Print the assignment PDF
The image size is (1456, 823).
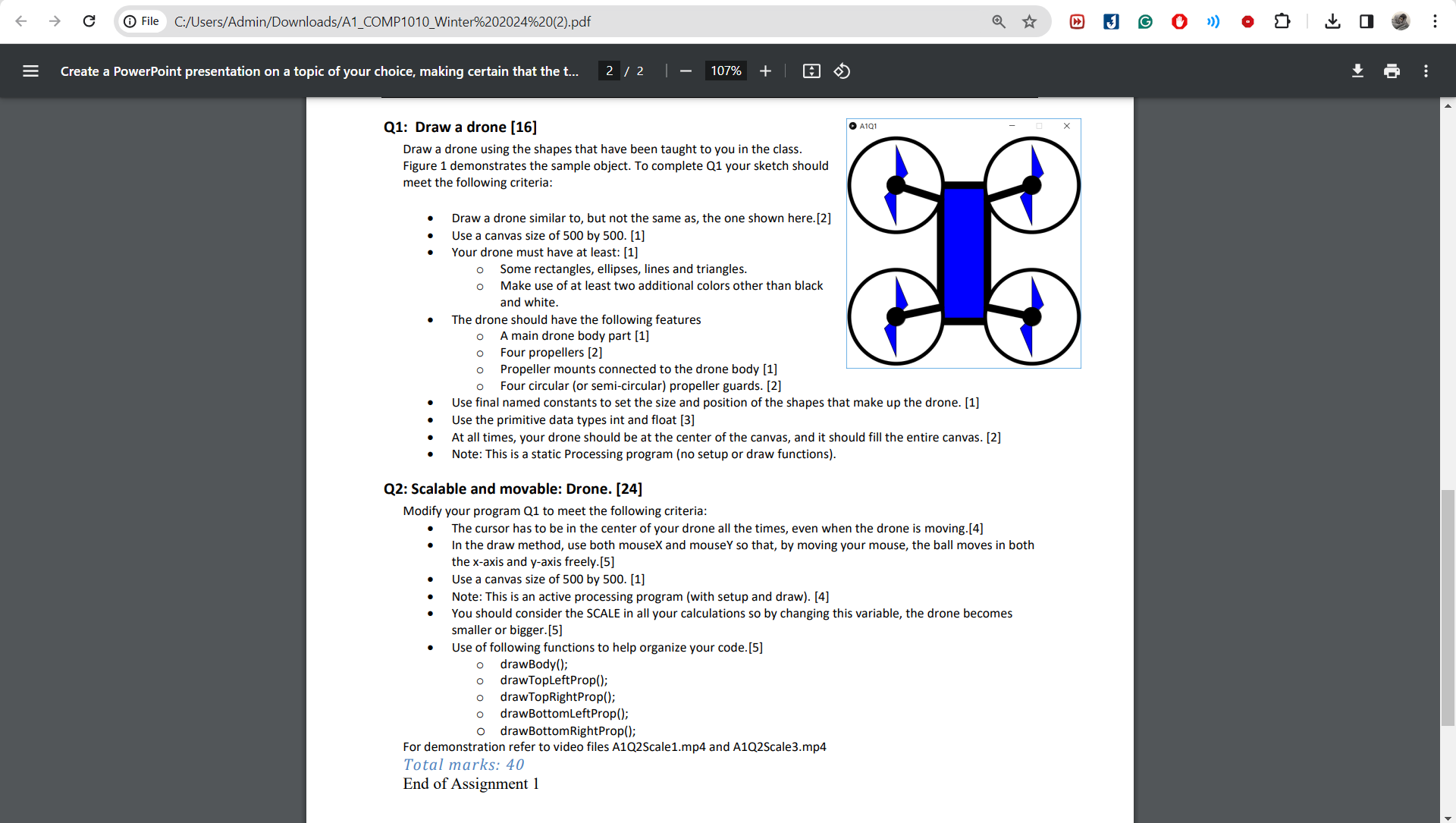[x=1392, y=71]
